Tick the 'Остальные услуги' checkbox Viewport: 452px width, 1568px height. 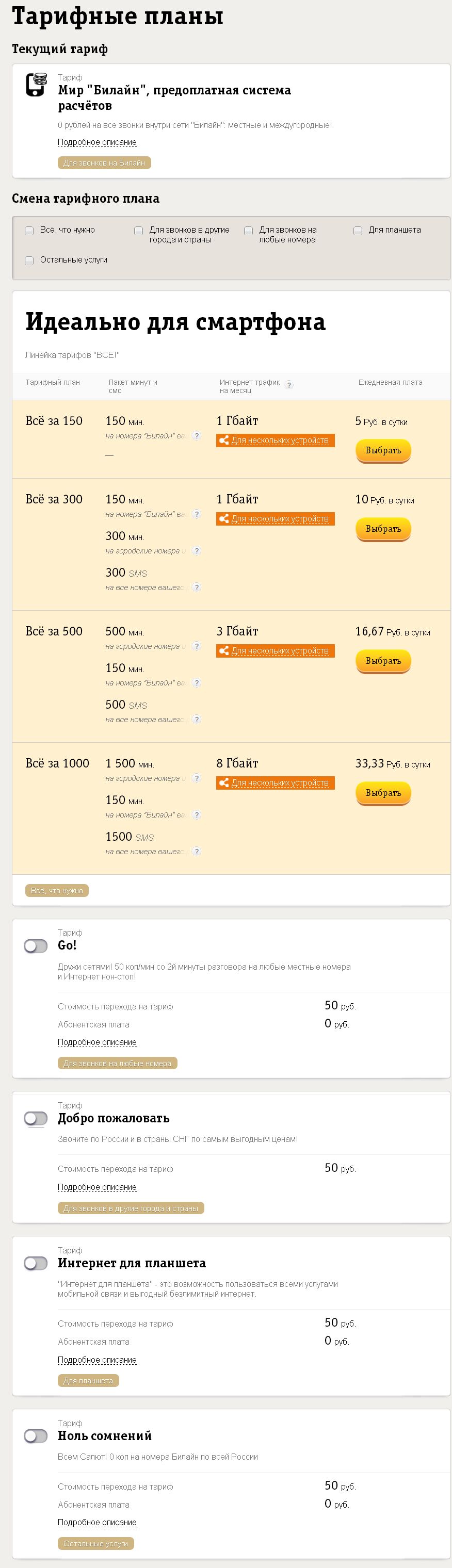[x=29, y=260]
